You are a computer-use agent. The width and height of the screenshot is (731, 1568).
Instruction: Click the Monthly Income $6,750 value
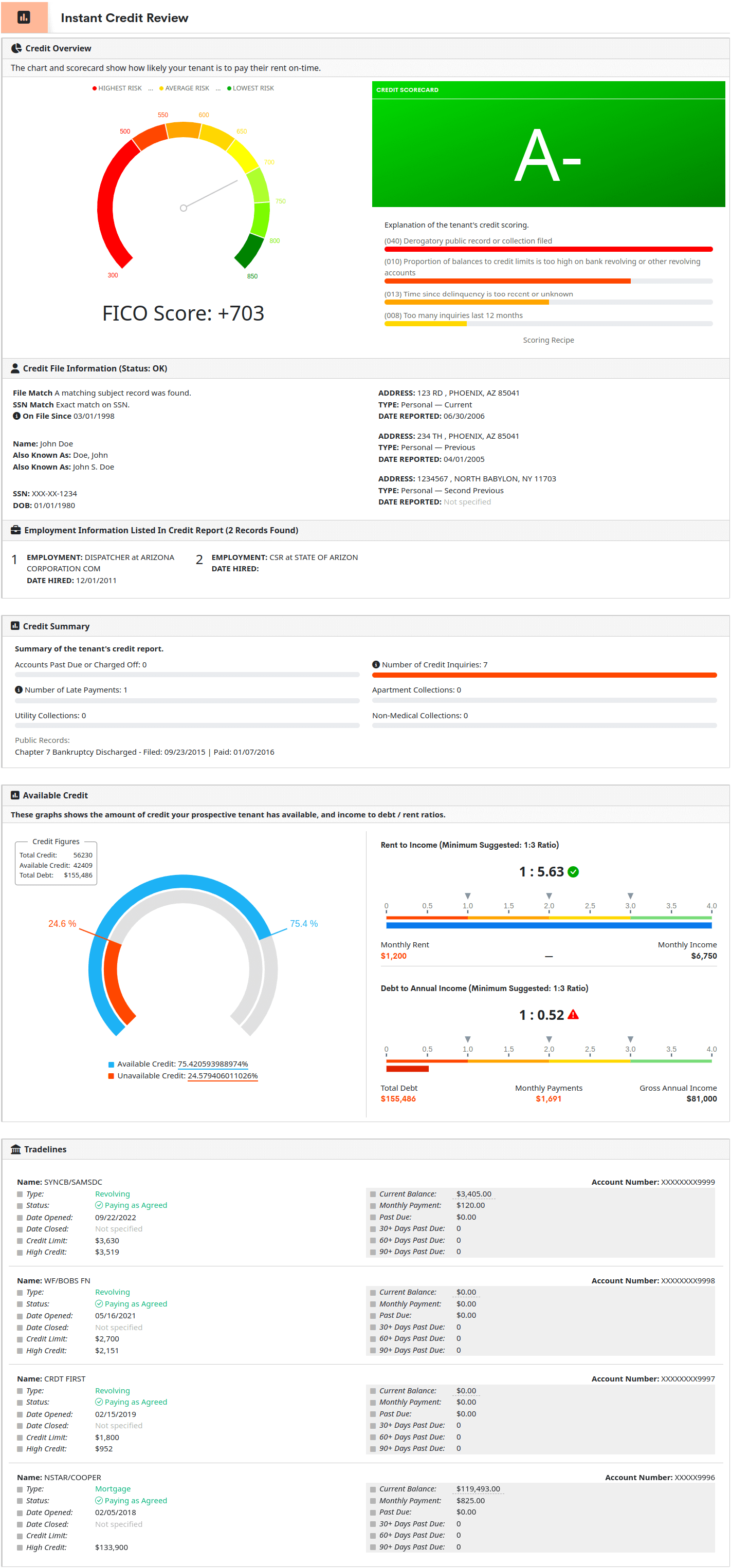[704, 956]
